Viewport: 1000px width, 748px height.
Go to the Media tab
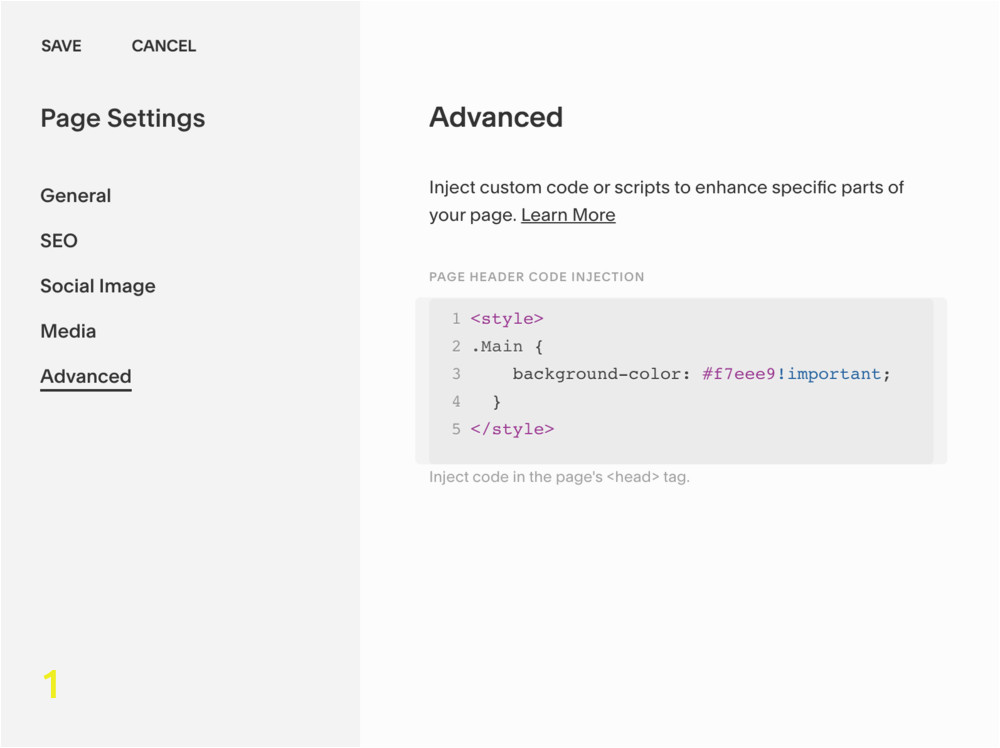point(68,332)
